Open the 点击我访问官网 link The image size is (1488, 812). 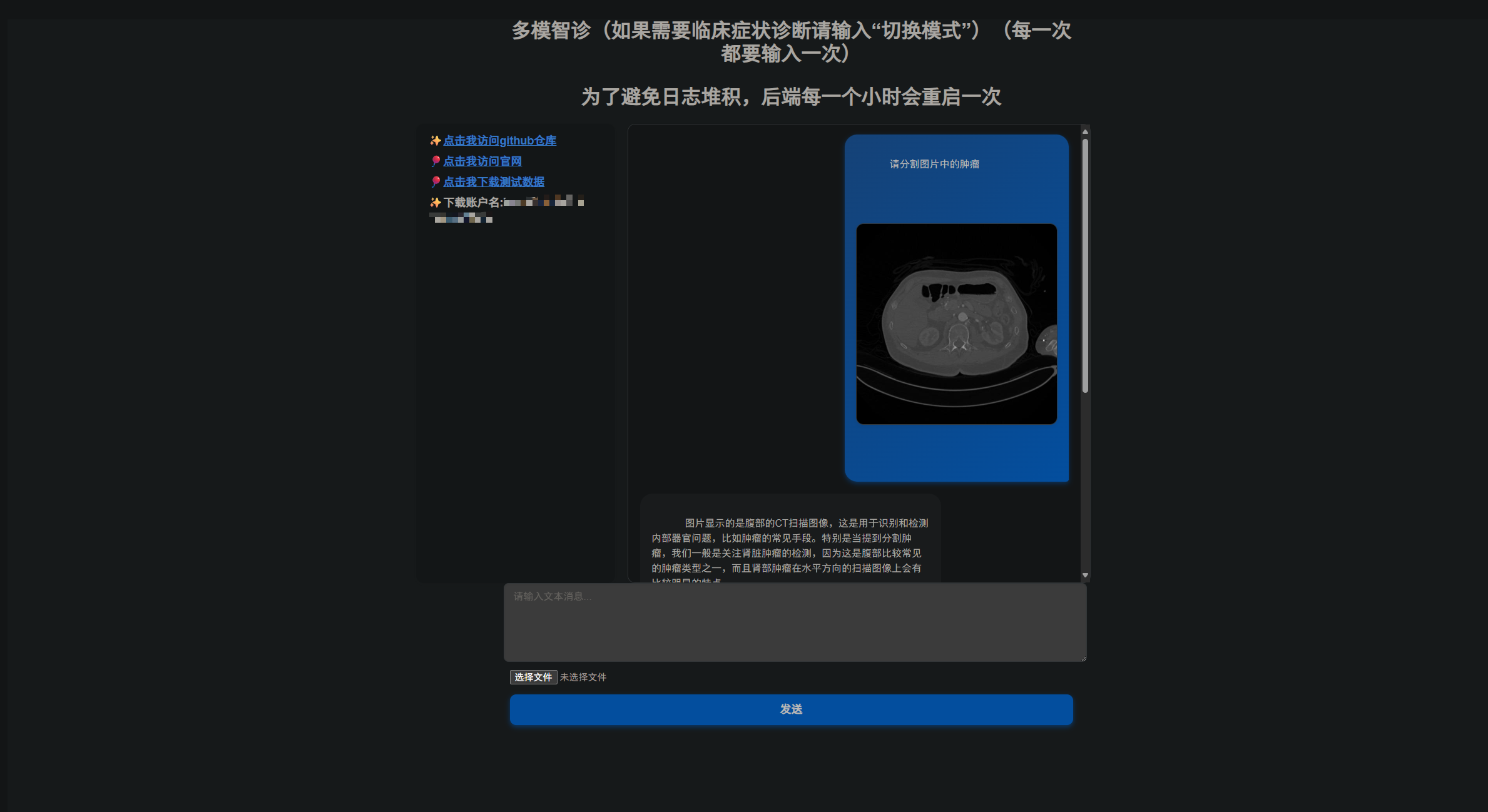(x=482, y=161)
